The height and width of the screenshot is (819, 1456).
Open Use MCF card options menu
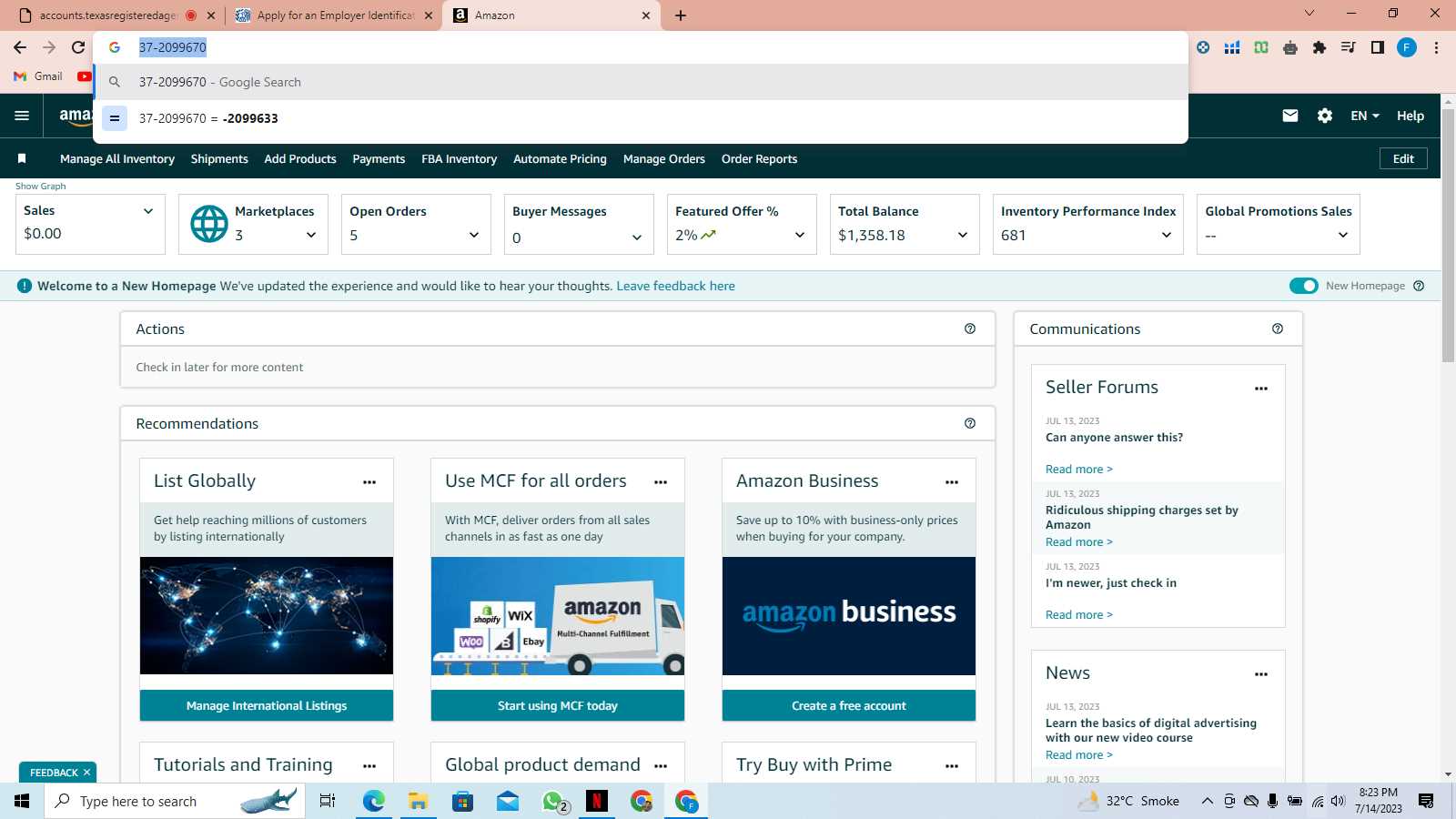pyautogui.click(x=661, y=482)
